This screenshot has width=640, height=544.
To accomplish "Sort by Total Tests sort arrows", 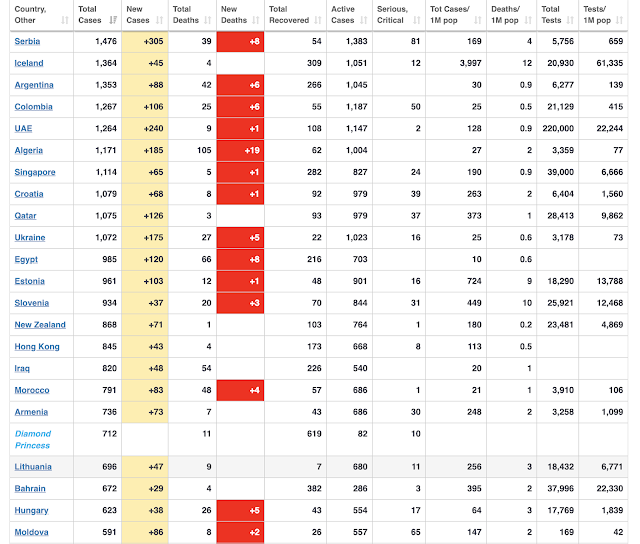I will pyautogui.click(x=570, y=20).
